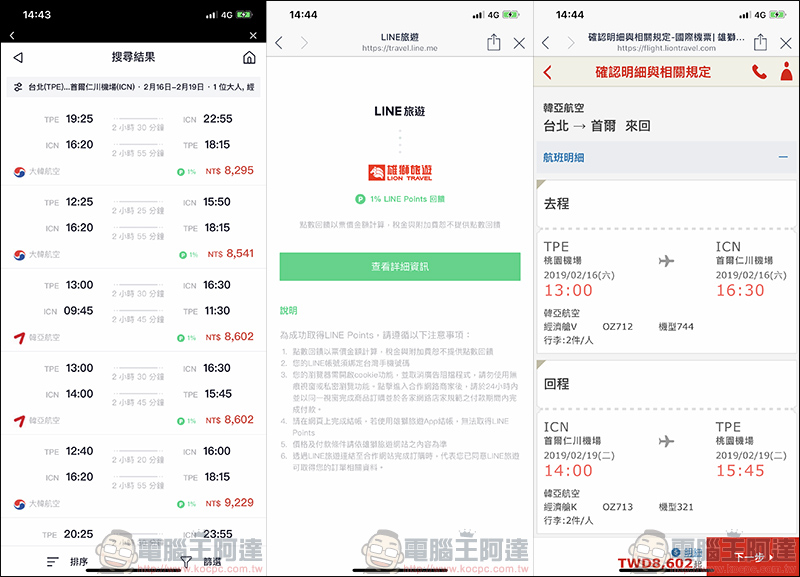The width and height of the screenshot is (800, 577).
Task: Tap the plane icon in the 回程 card
Action: [666, 441]
